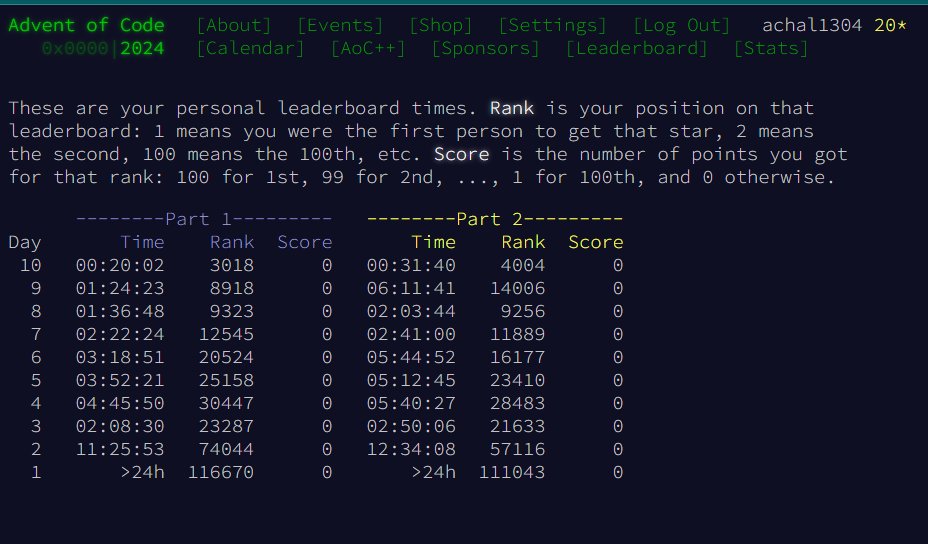Click the time 02:50:06
The width and height of the screenshot is (928, 544).
(411, 427)
